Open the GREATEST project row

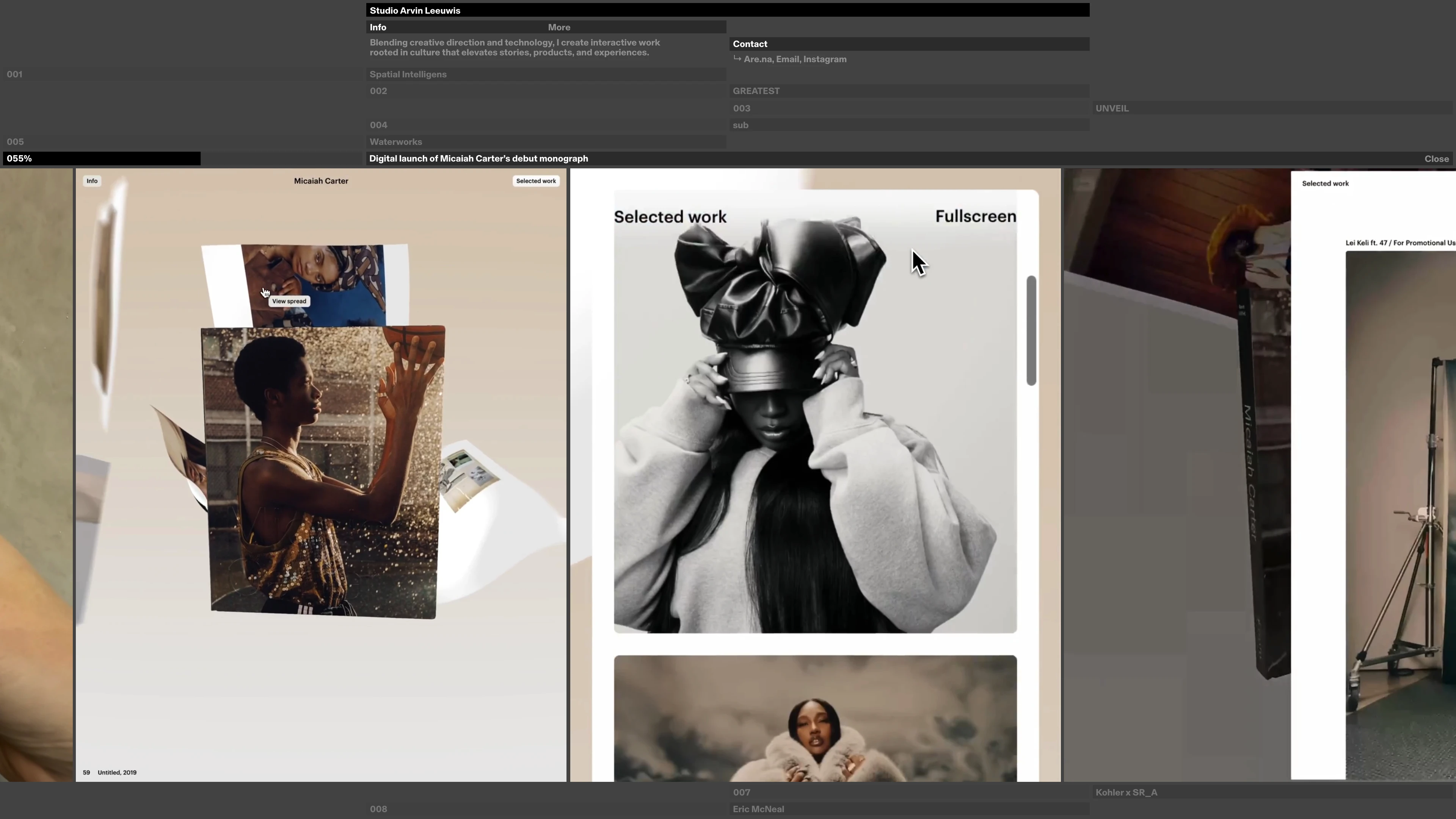[756, 91]
